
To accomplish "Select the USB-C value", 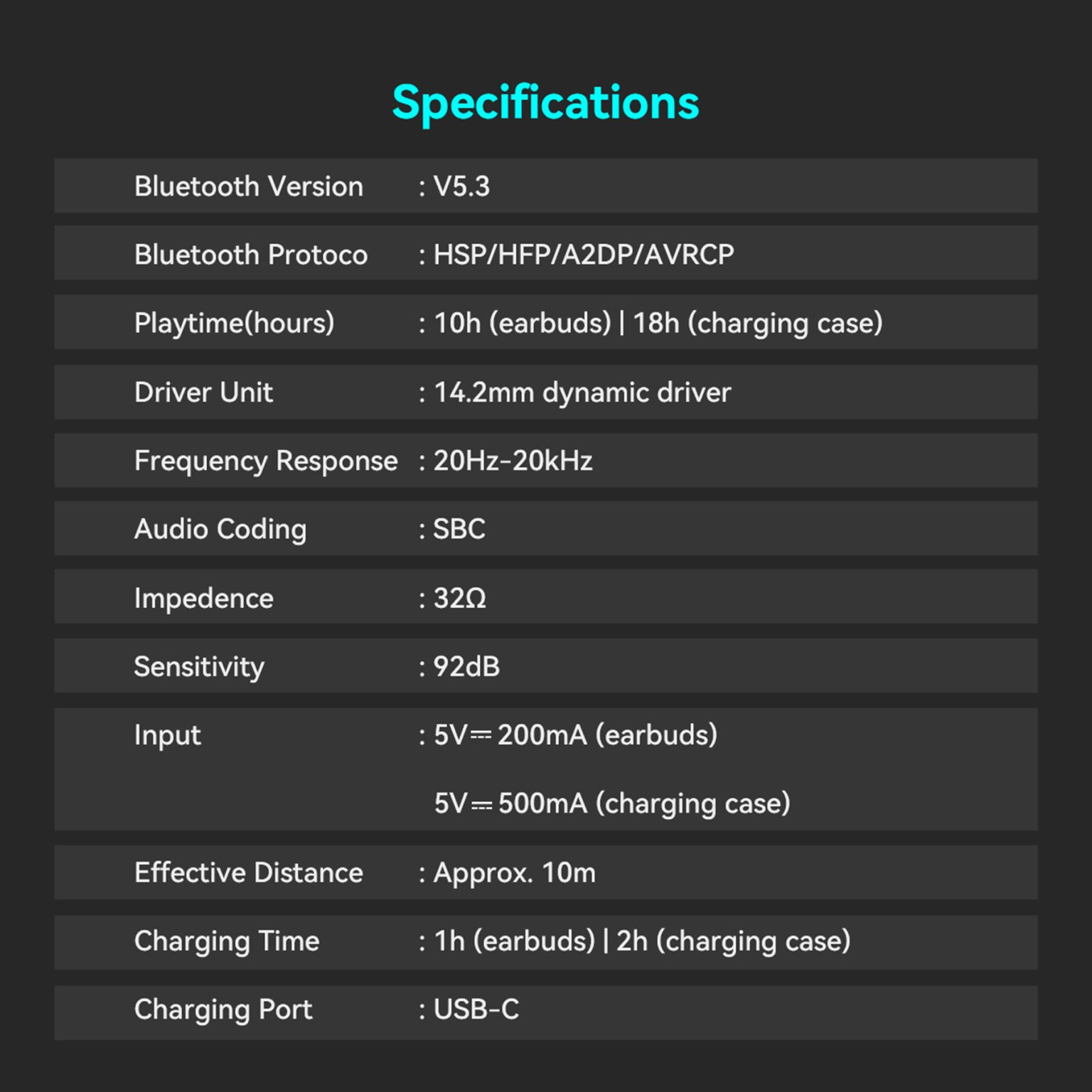I will [x=476, y=1010].
